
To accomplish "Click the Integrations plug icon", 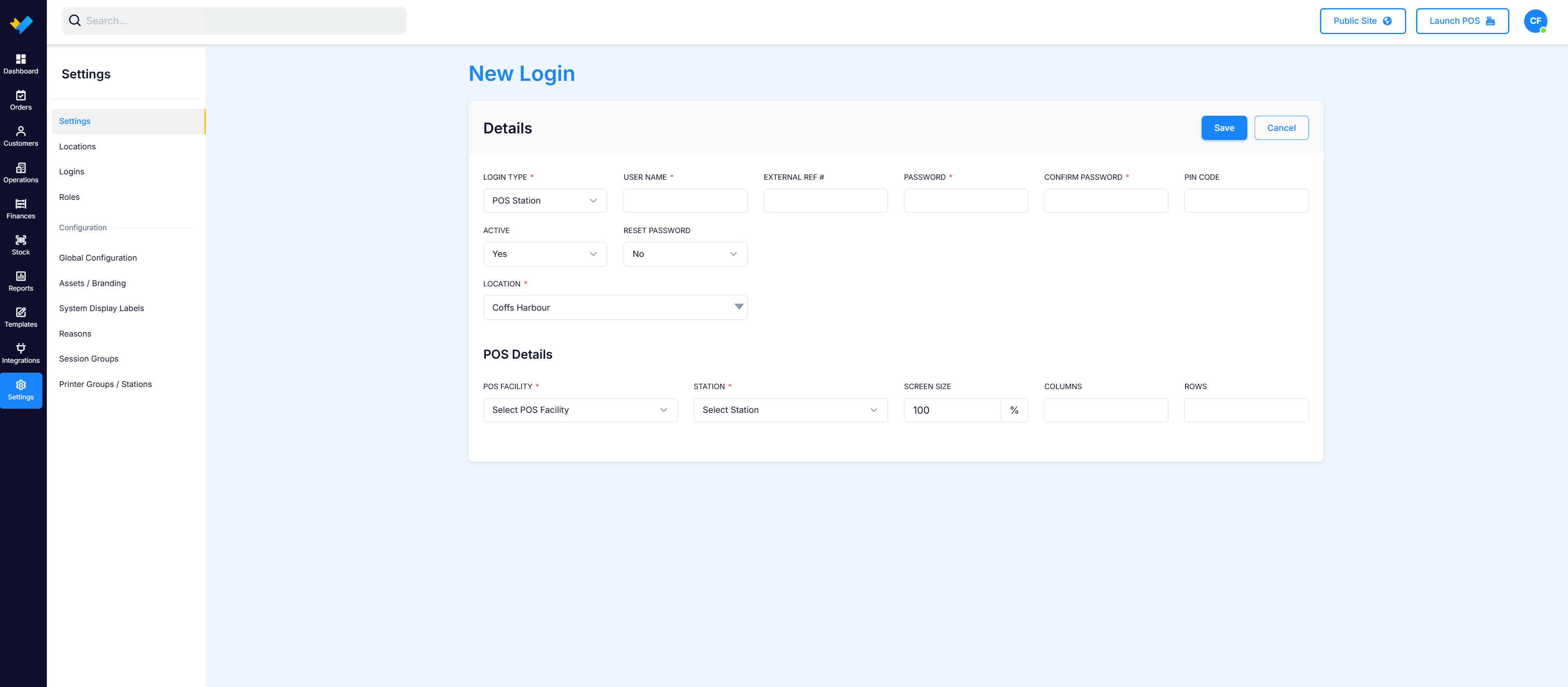I will pyautogui.click(x=21, y=348).
